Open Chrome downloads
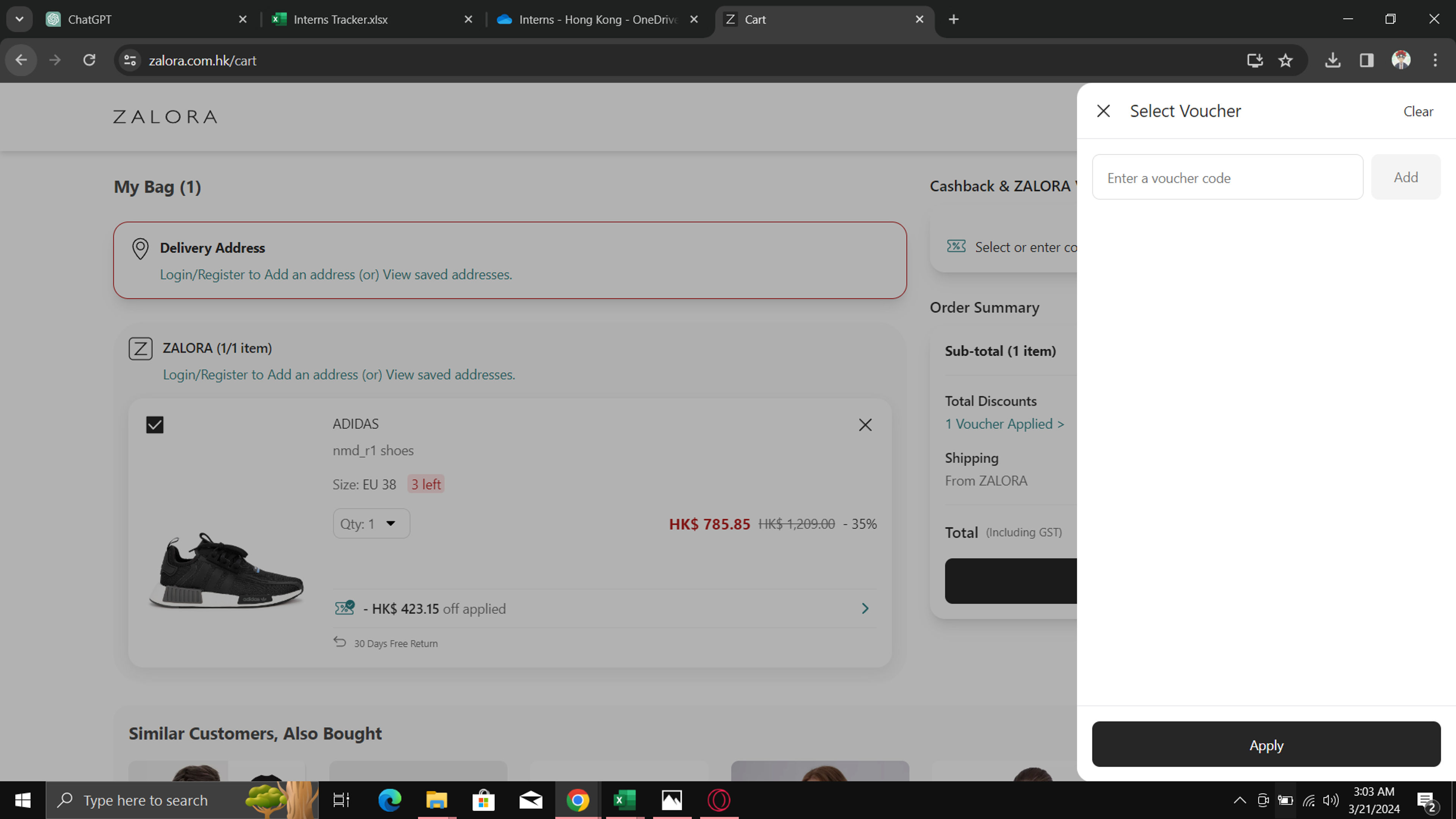This screenshot has width=1456, height=819. click(x=1332, y=60)
